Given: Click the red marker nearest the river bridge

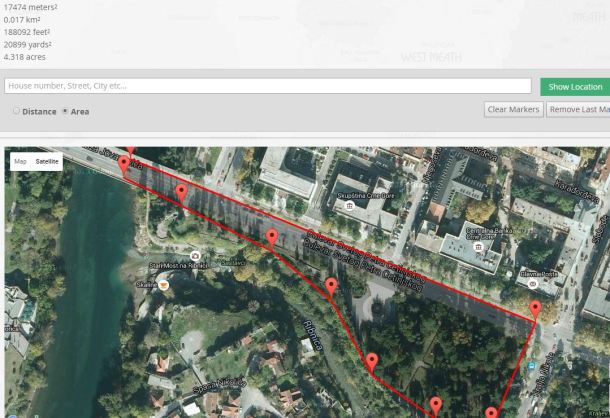Looking at the screenshot, I should coord(123,164).
